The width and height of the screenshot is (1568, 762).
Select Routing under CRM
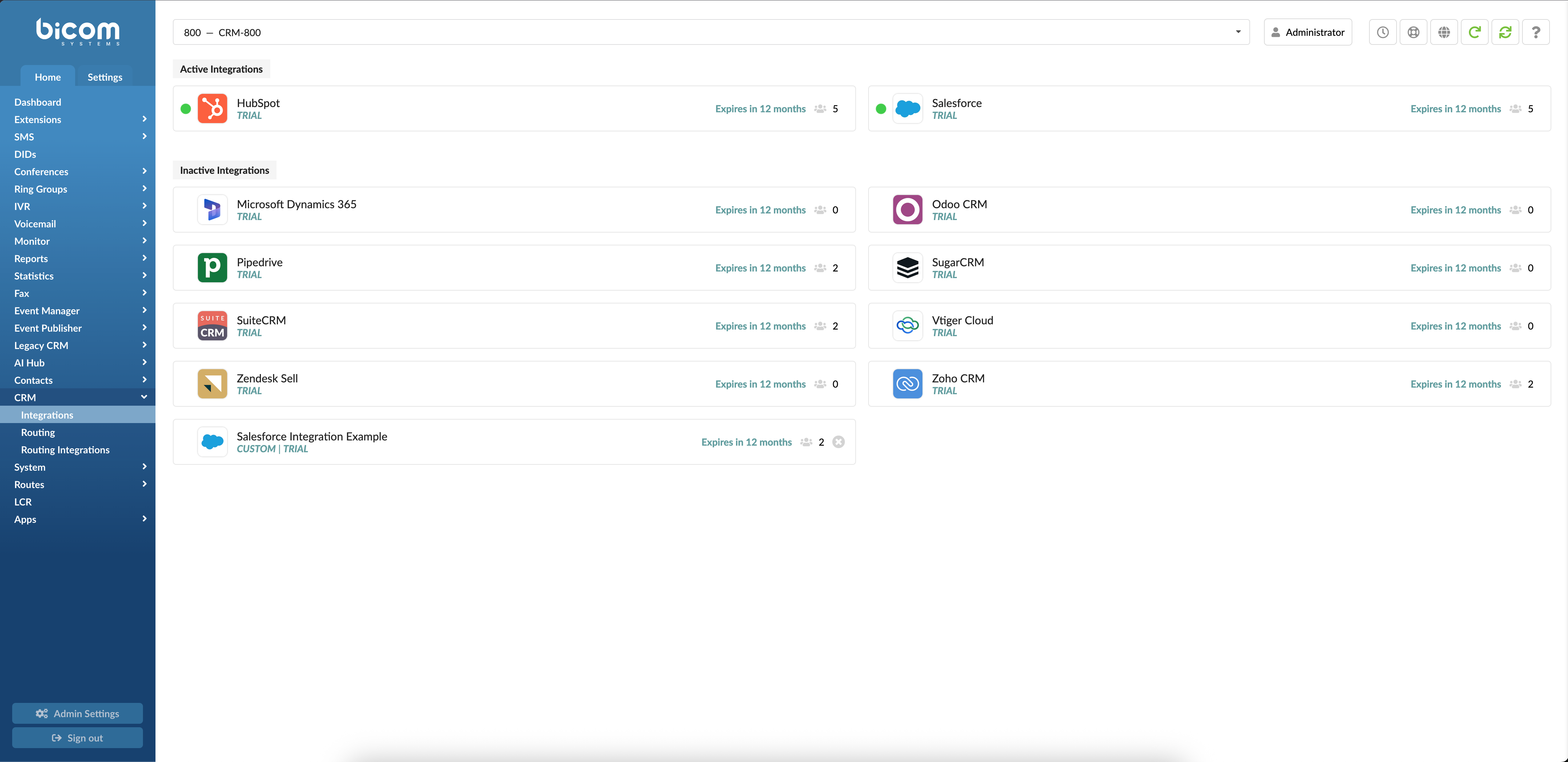78,432
